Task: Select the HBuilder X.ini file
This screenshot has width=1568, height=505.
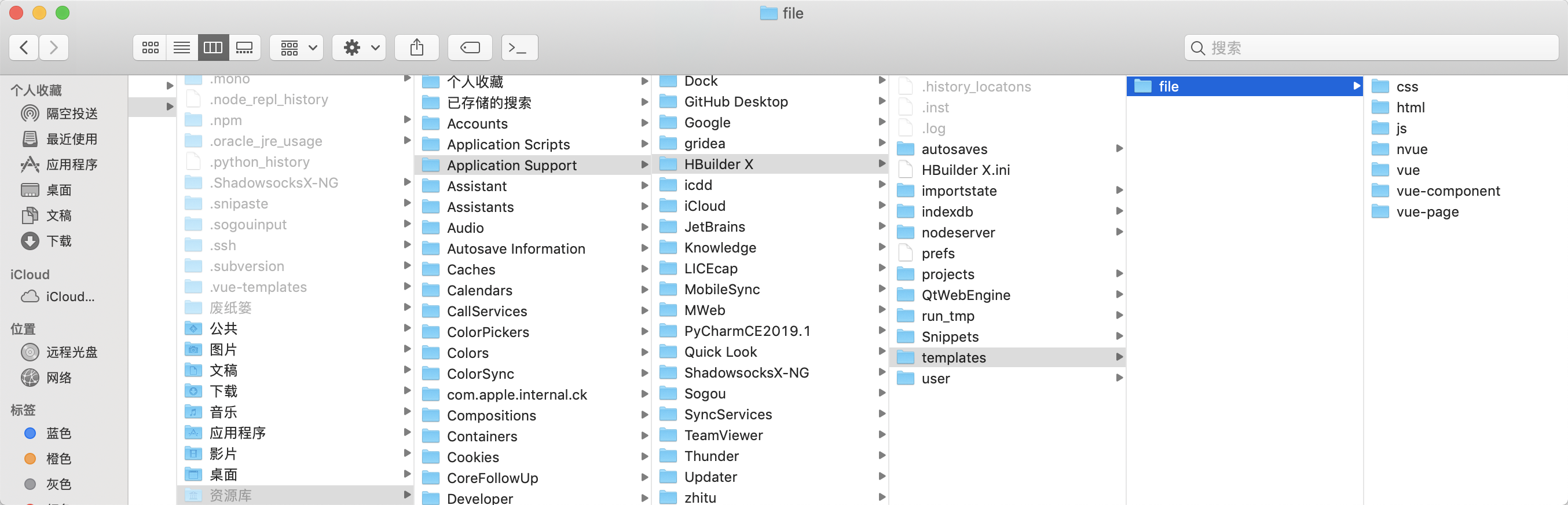Action: click(x=965, y=170)
